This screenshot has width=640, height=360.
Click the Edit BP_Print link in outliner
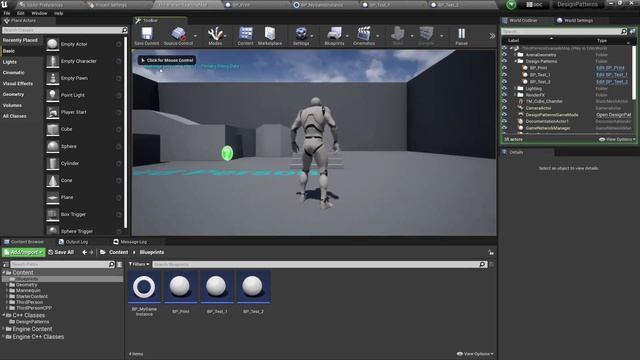pos(610,68)
